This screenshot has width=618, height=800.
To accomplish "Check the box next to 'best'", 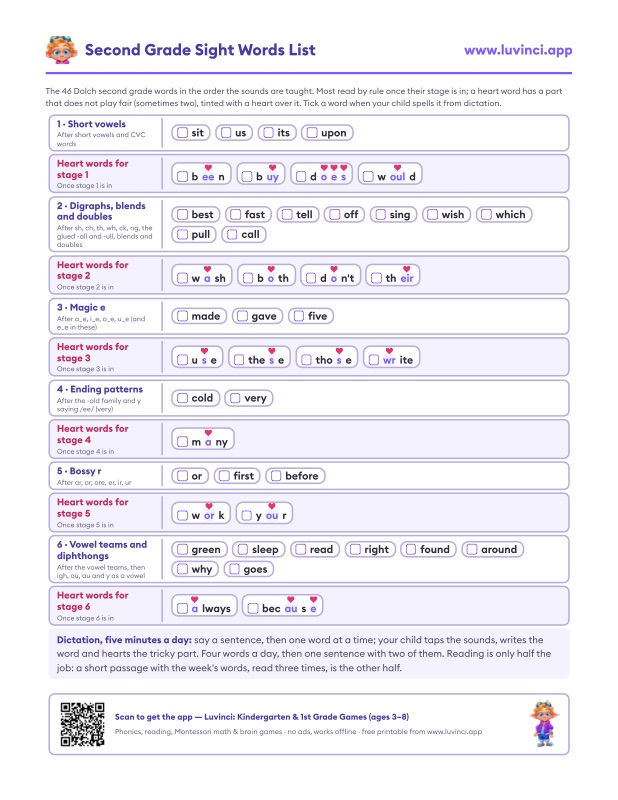I will pos(182,214).
